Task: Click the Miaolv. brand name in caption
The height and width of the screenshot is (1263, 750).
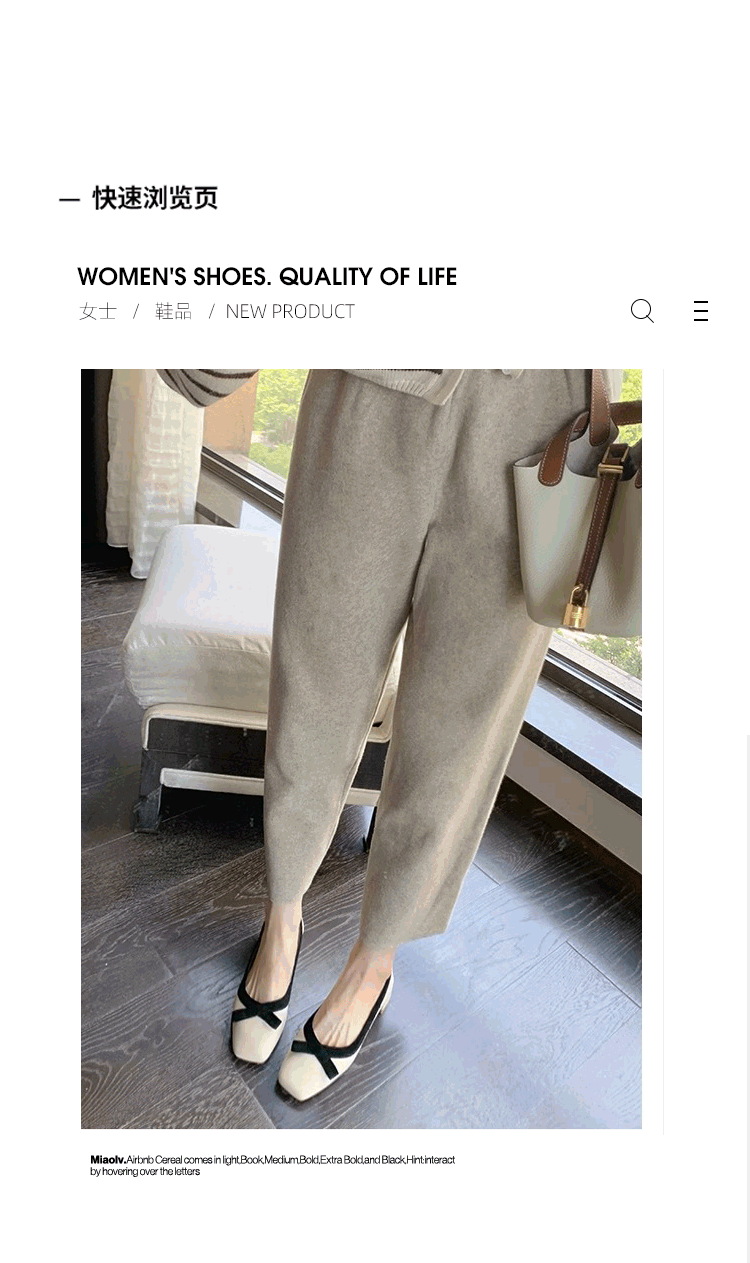Action: tap(108, 1160)
